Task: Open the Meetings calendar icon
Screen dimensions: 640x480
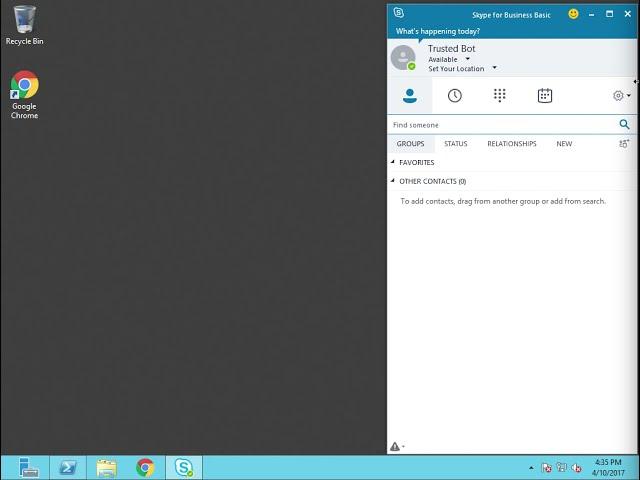Action: point(544,96)
